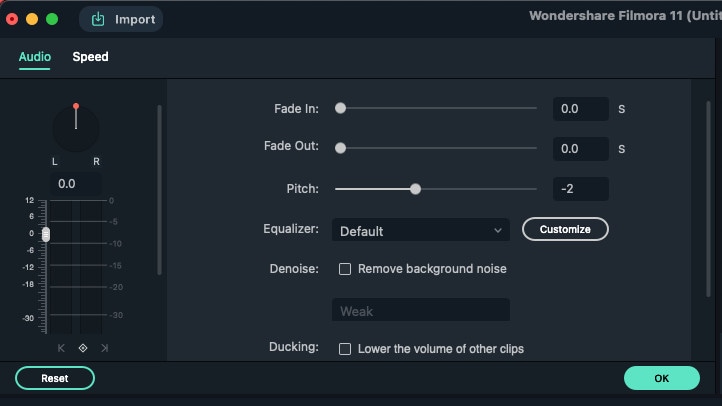
Task: Click the Pitch value field
Action: click(x=580, y=189)
